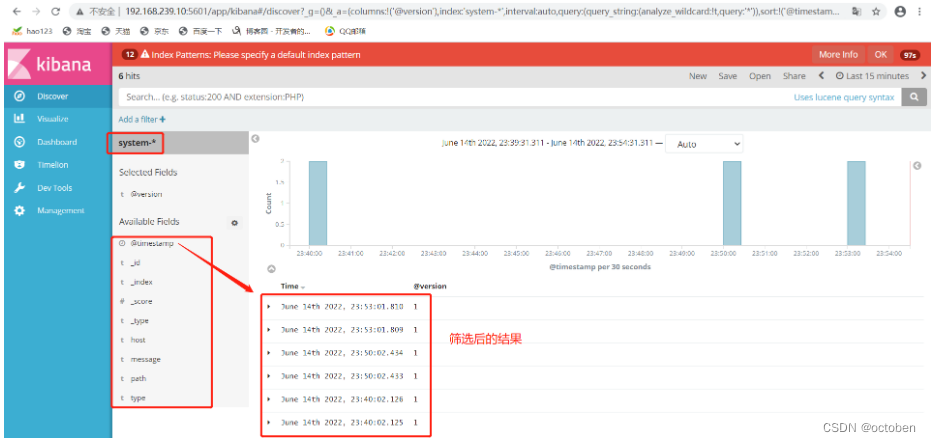The image size is (931, 442).
Task: Click the histogram bar at 23:40:00
Action: point(318,203)
